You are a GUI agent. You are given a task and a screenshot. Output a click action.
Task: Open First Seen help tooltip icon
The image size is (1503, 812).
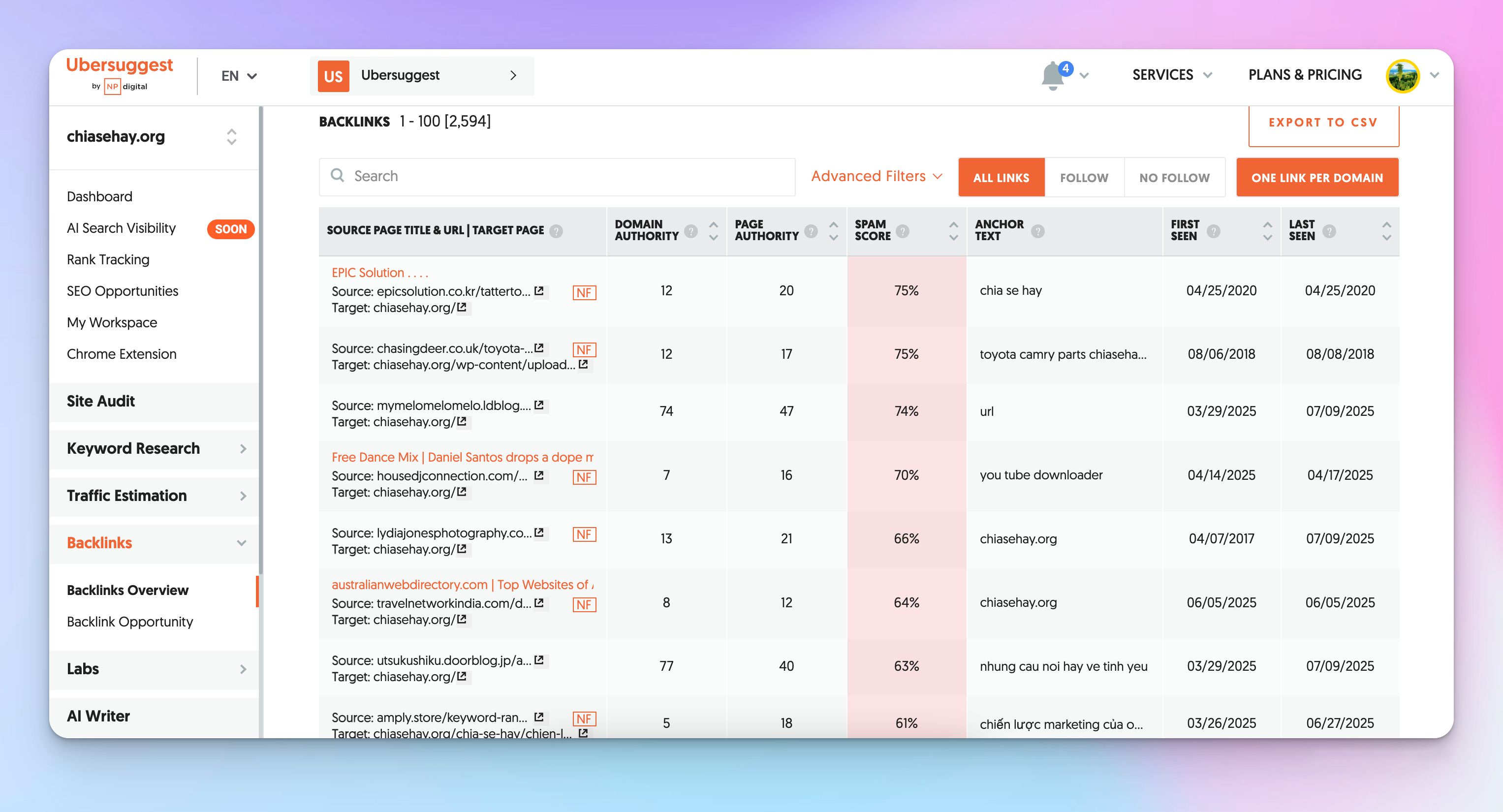click(1214, 231)
